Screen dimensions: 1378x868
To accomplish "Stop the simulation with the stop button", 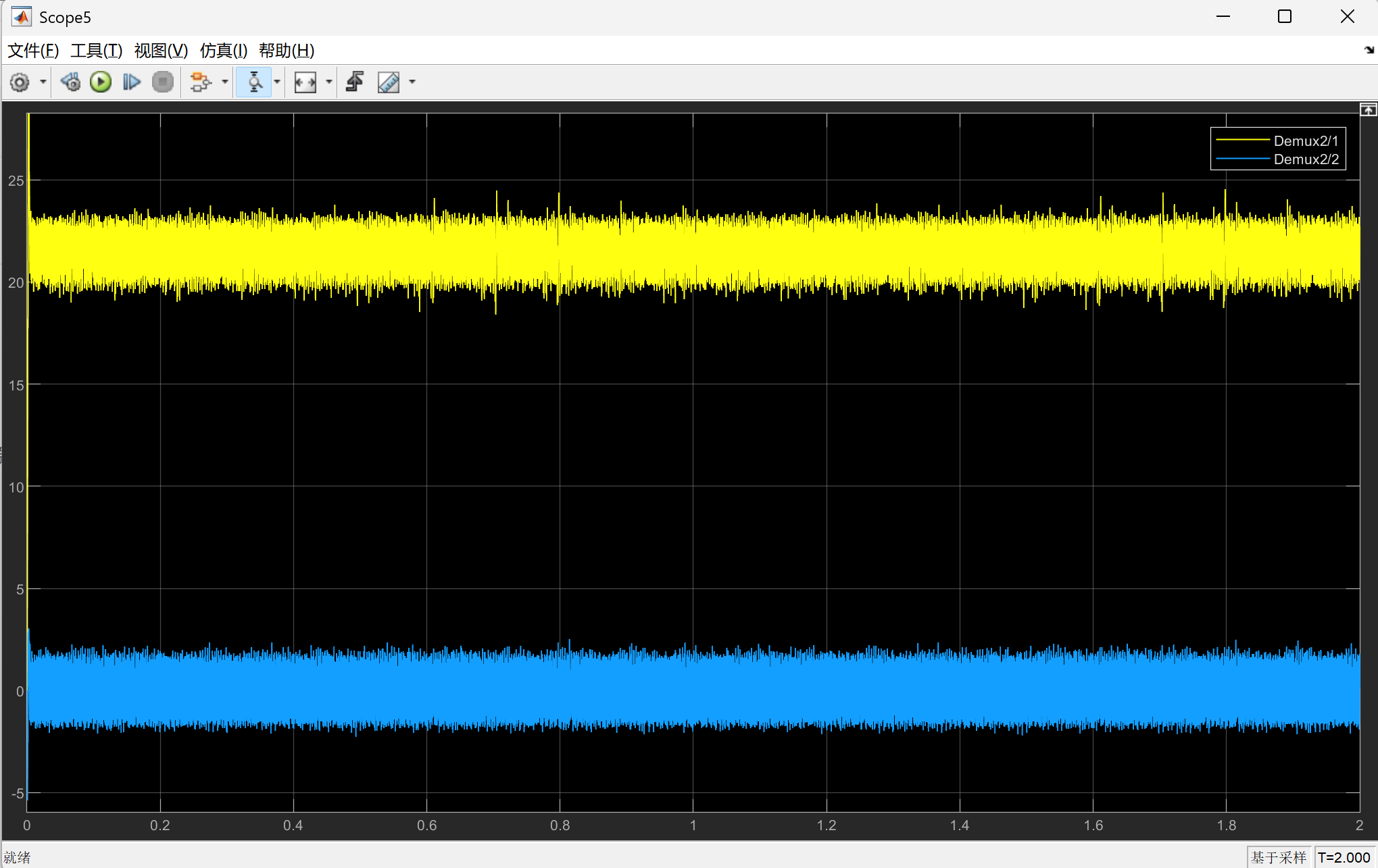I will click(163, 82).
